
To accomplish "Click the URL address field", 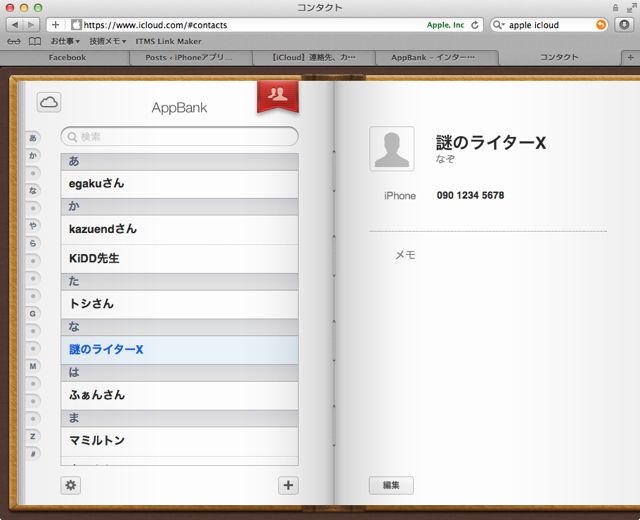I will 245,25.
